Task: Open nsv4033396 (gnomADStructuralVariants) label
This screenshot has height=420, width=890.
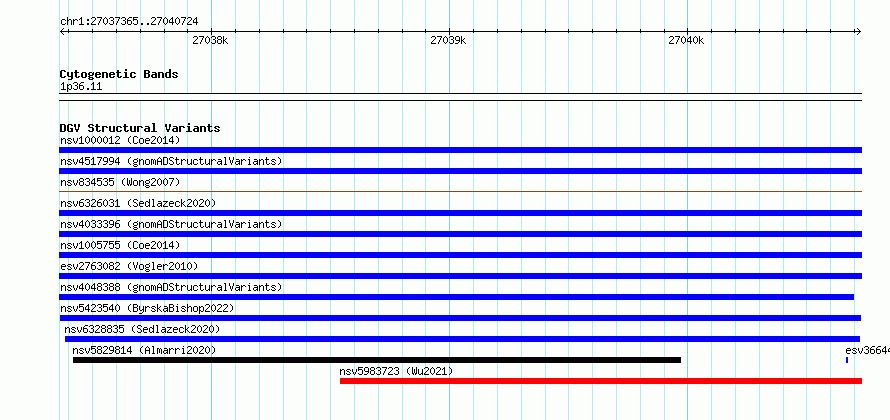Action: pos(171,224)
